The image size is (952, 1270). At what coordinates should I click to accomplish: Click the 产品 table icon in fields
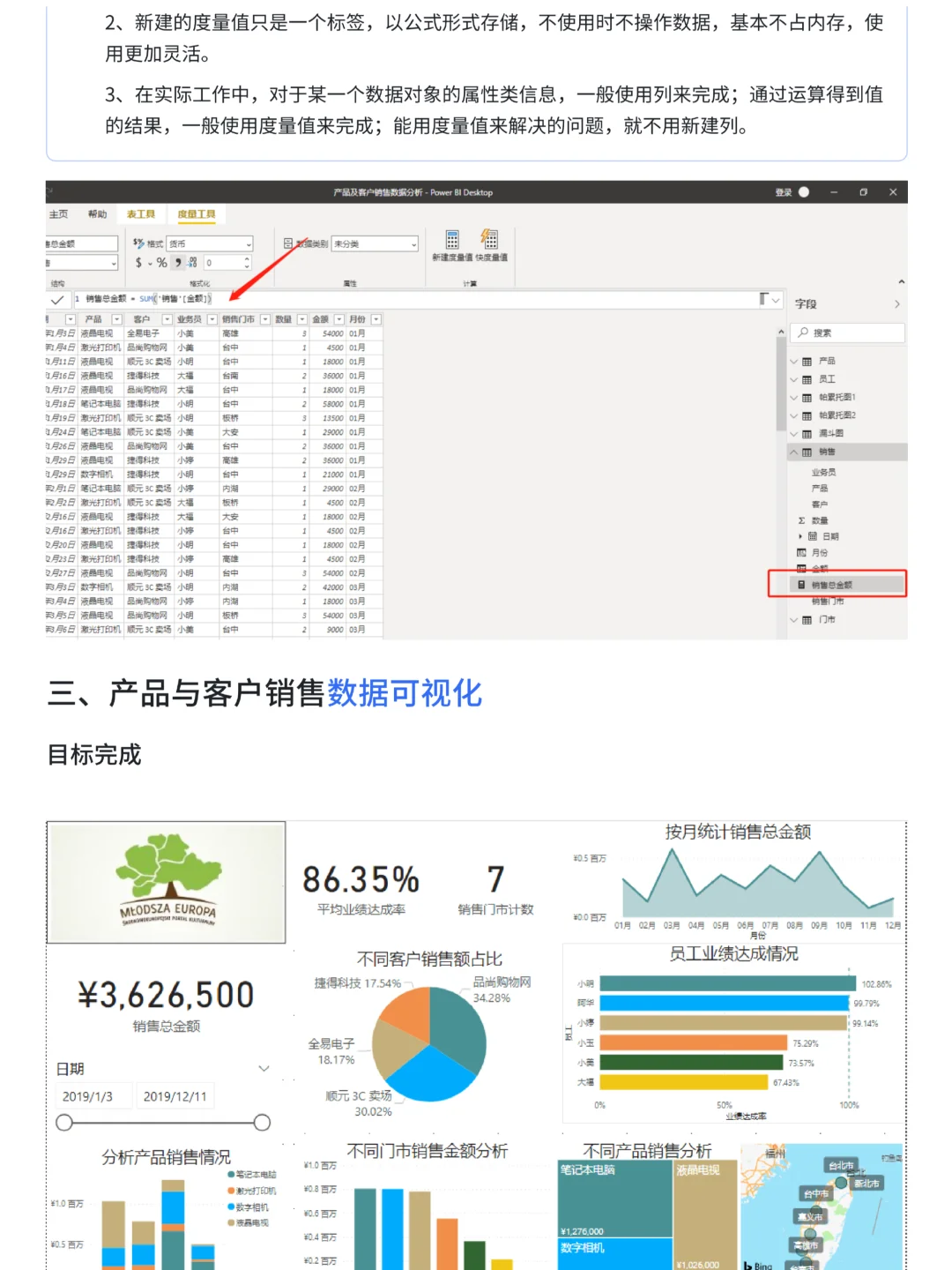(807, 362)
